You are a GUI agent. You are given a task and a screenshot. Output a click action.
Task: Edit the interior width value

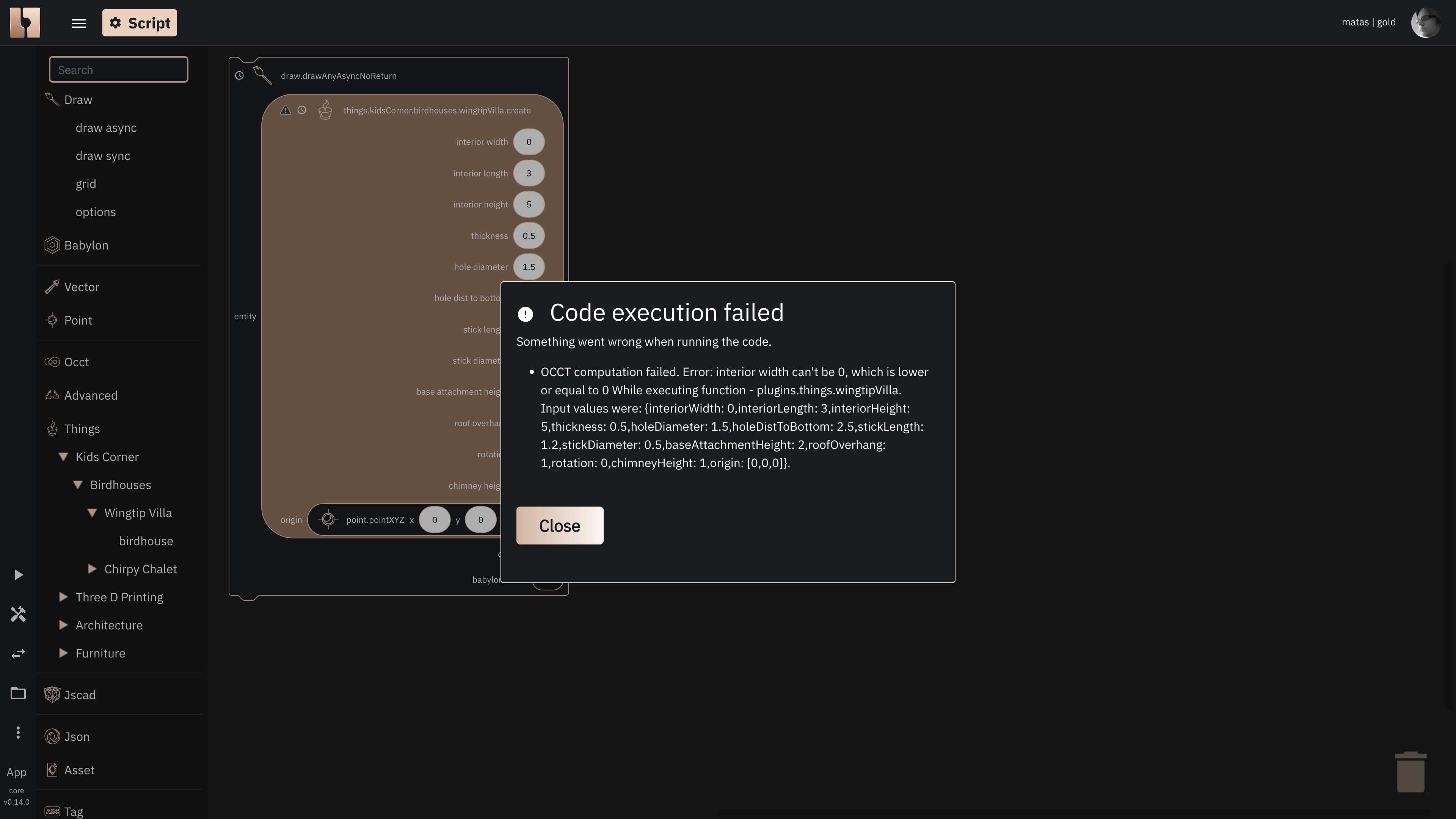pyautogui.click(x=529, y=142)
